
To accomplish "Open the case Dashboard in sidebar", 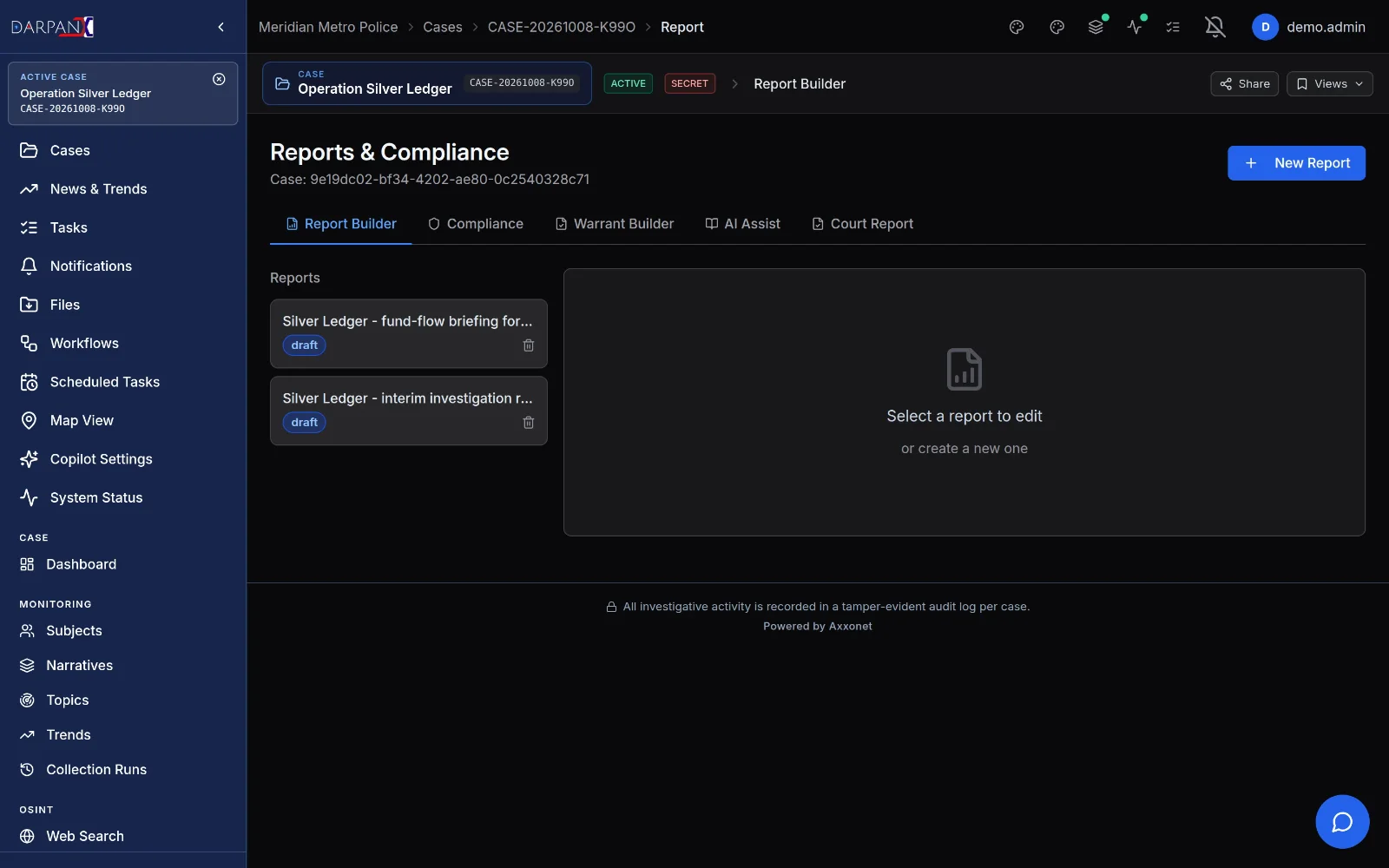I will [122, 564].
